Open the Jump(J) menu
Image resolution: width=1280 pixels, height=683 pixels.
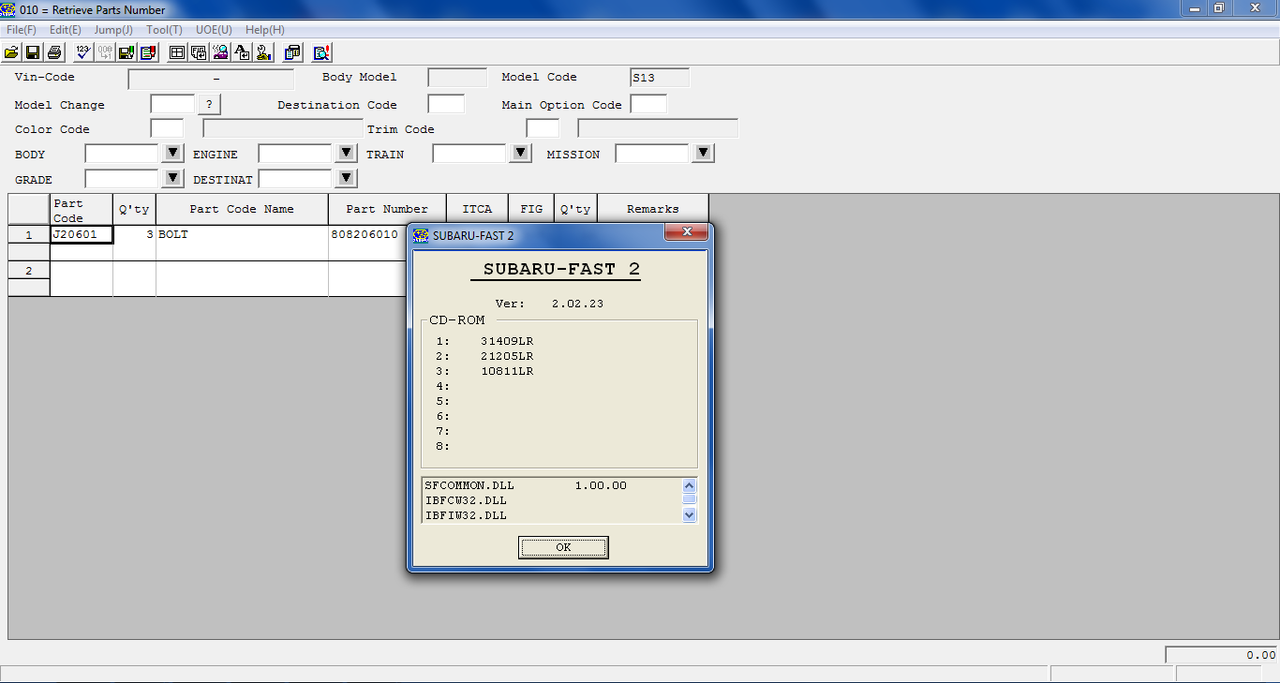pos(114,30)
